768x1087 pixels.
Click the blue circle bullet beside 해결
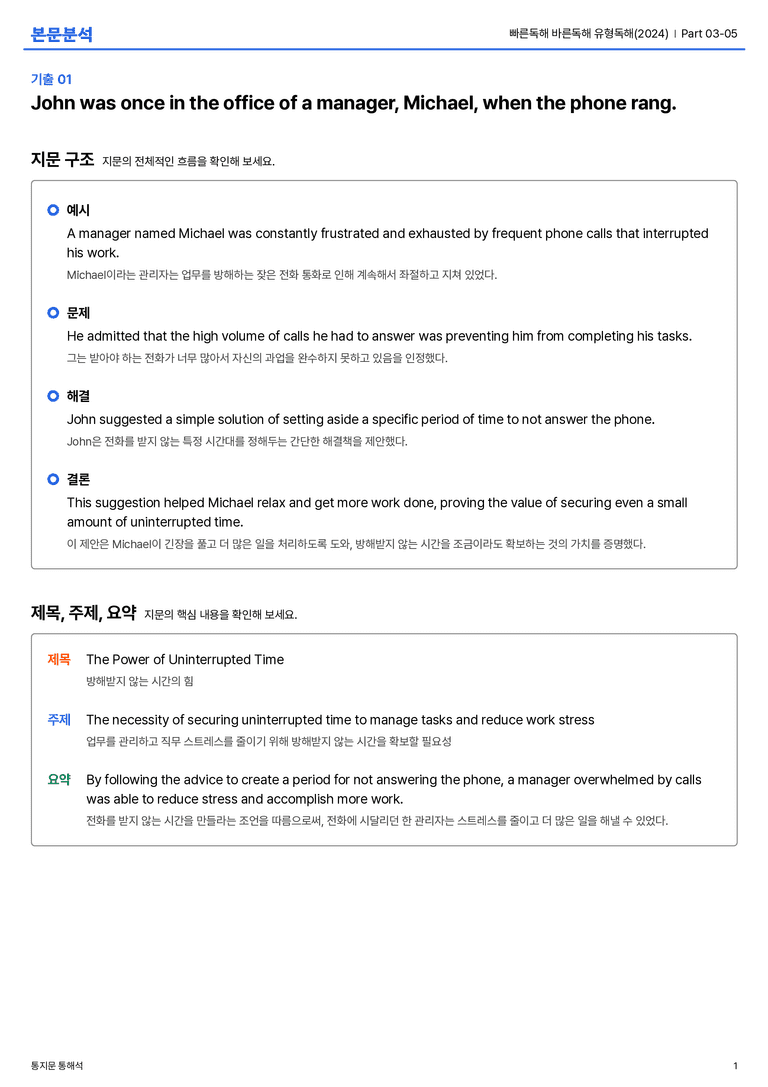click(53, 396)
